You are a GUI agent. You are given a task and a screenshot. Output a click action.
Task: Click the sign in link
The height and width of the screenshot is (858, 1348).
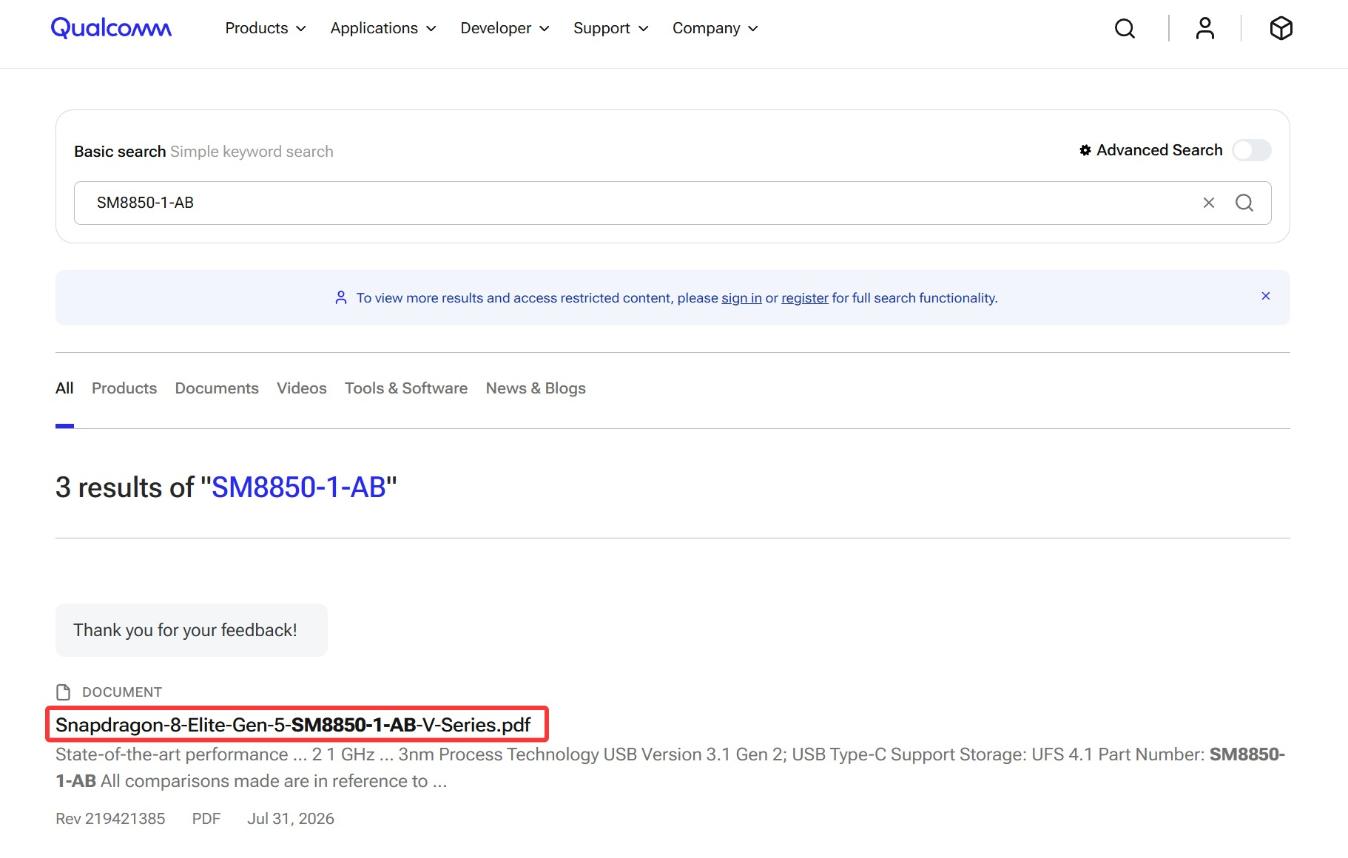coord(741,298)
